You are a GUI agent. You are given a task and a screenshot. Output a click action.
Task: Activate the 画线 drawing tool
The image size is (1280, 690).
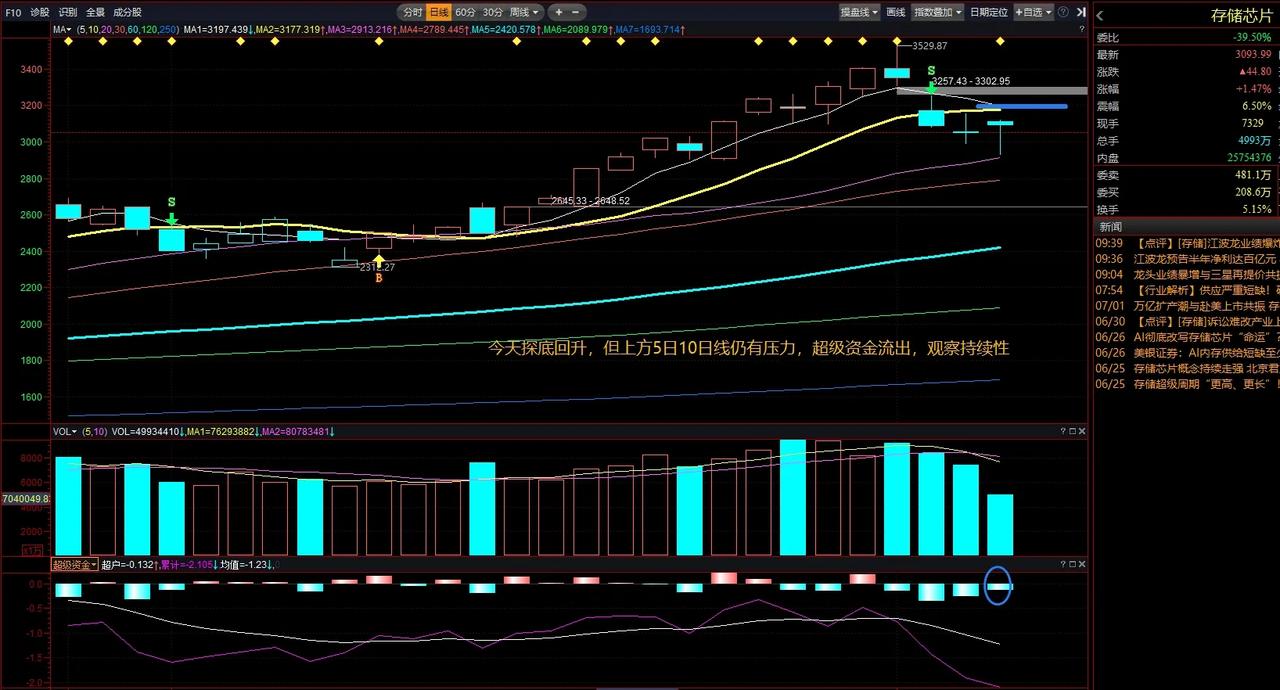click(x=896, y=12)
